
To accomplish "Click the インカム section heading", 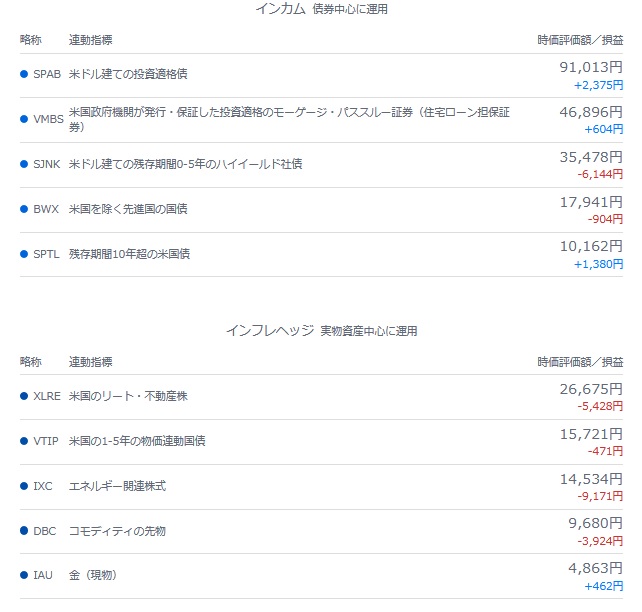I will tap(281, 9).
